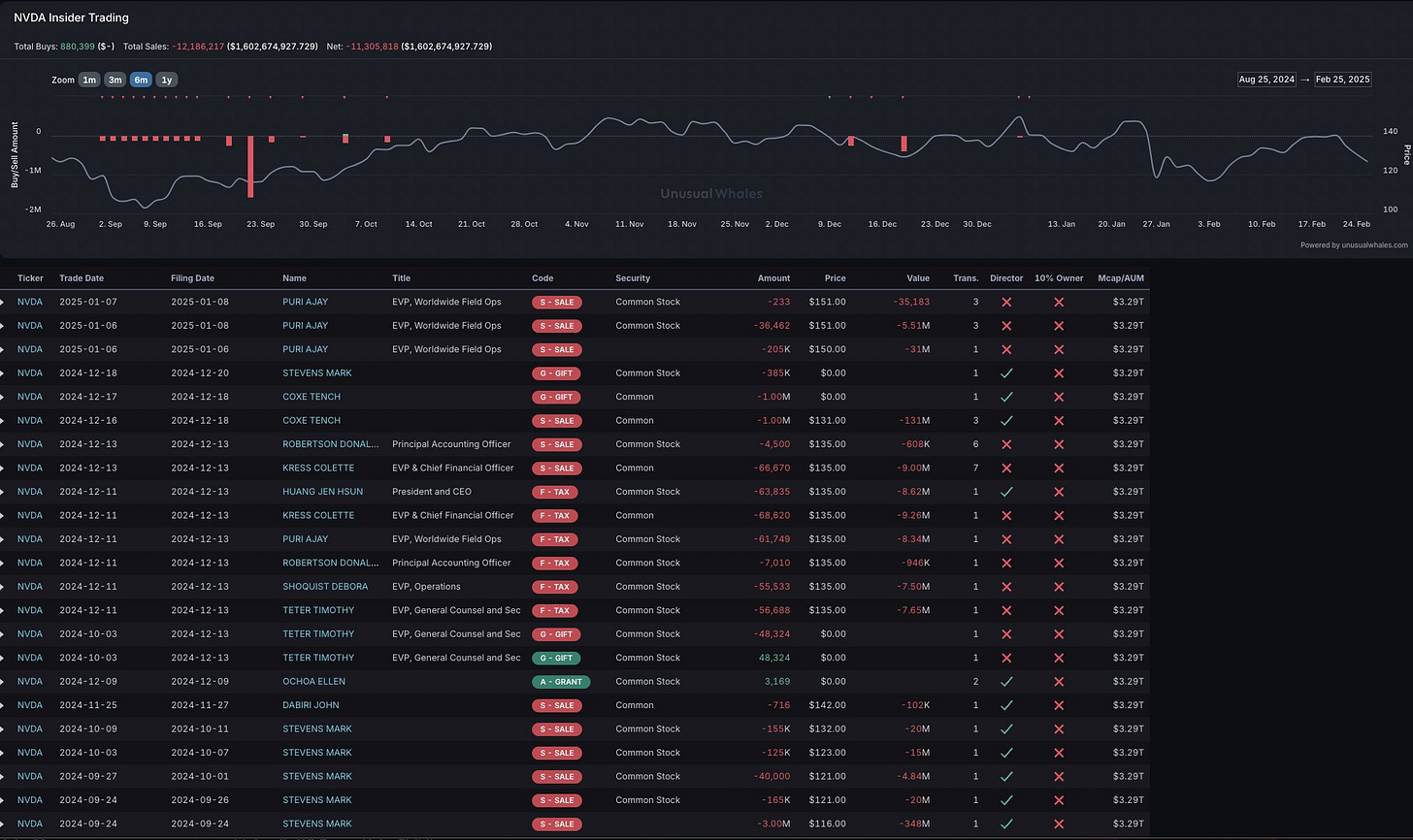The width and height of the screenshot is (1413, 840).
Task: Expand the OCHOA ELLEN grant row
Action: click(x=3, y=681)
